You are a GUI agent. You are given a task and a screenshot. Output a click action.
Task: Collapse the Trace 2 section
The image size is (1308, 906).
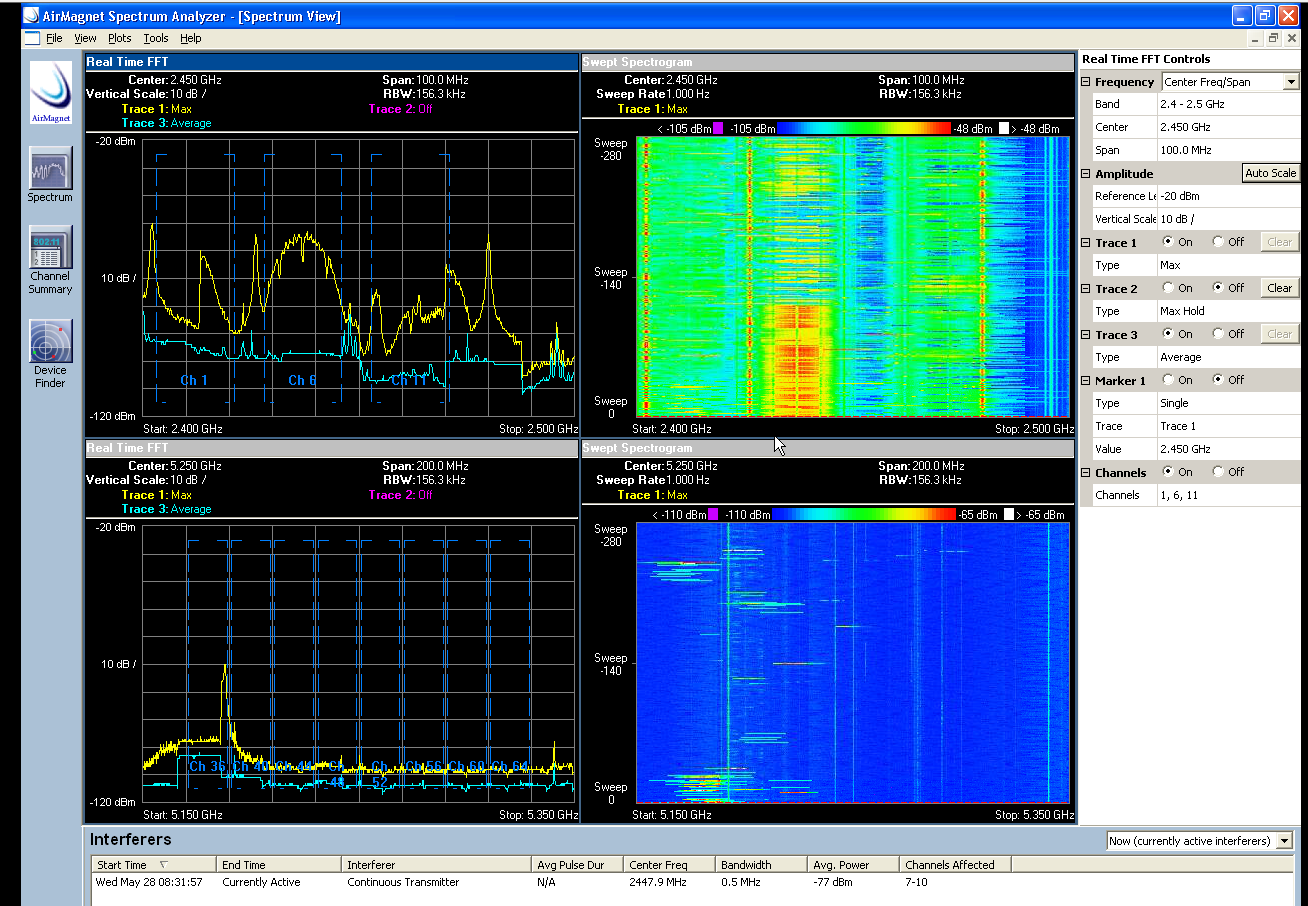[x=1086, y=289]
